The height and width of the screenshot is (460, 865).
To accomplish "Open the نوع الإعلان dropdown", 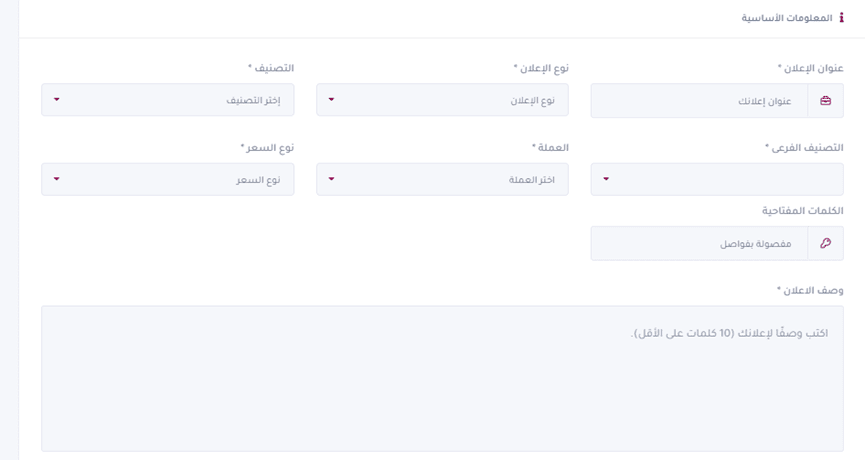I will tap(442, 100).
